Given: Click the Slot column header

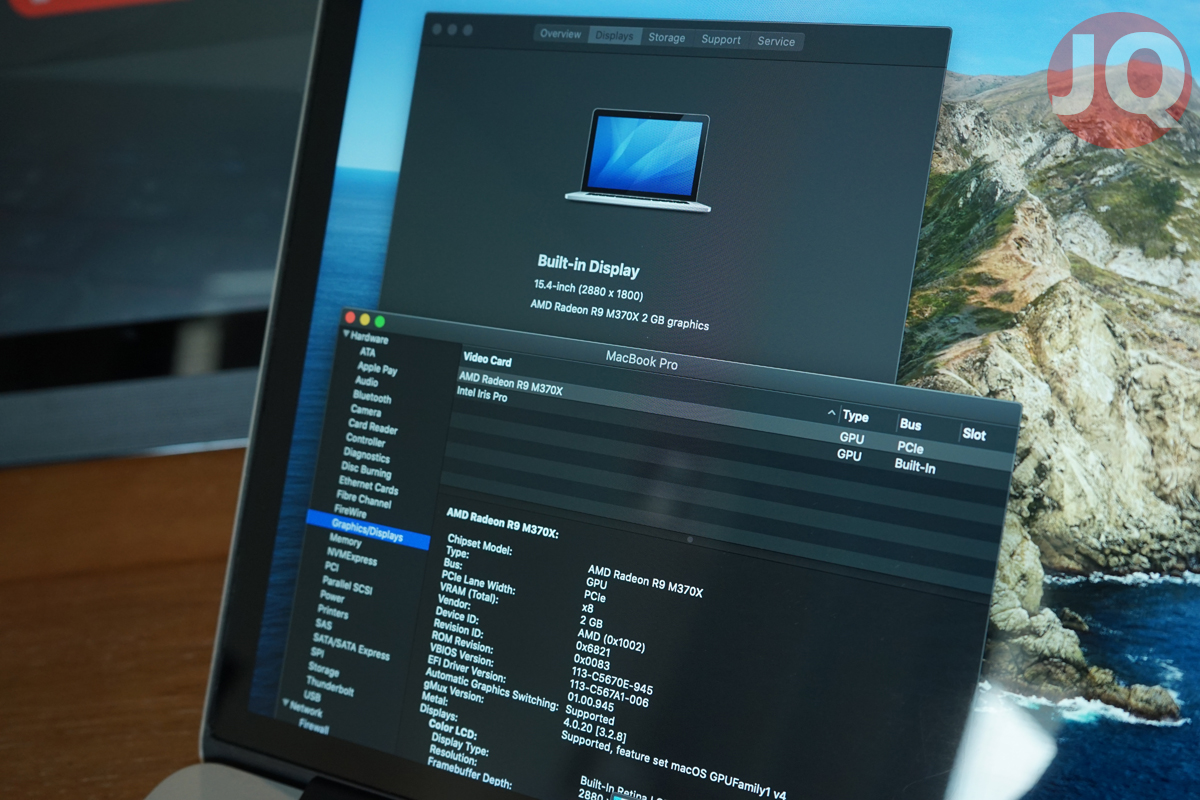Looking at the screenshot, I should (x=974, y=434).
